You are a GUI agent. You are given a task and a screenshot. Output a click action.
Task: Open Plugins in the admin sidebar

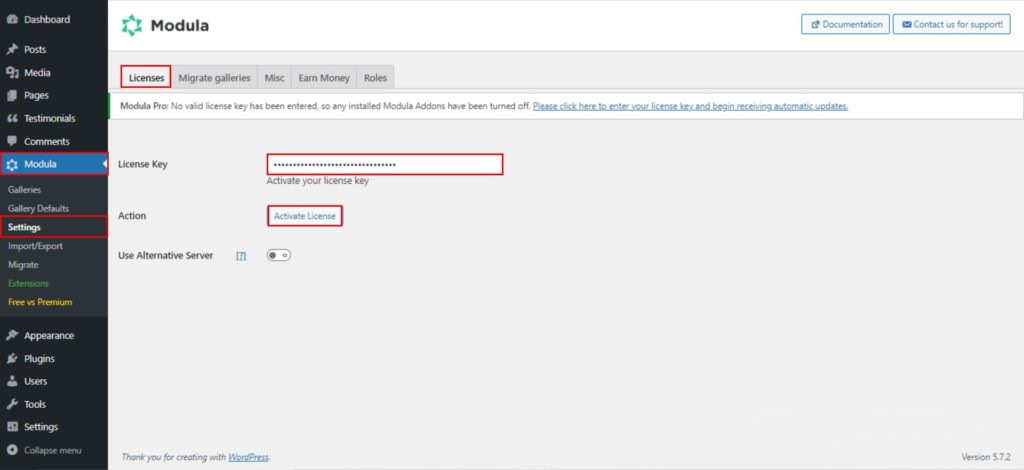(39, 358)
